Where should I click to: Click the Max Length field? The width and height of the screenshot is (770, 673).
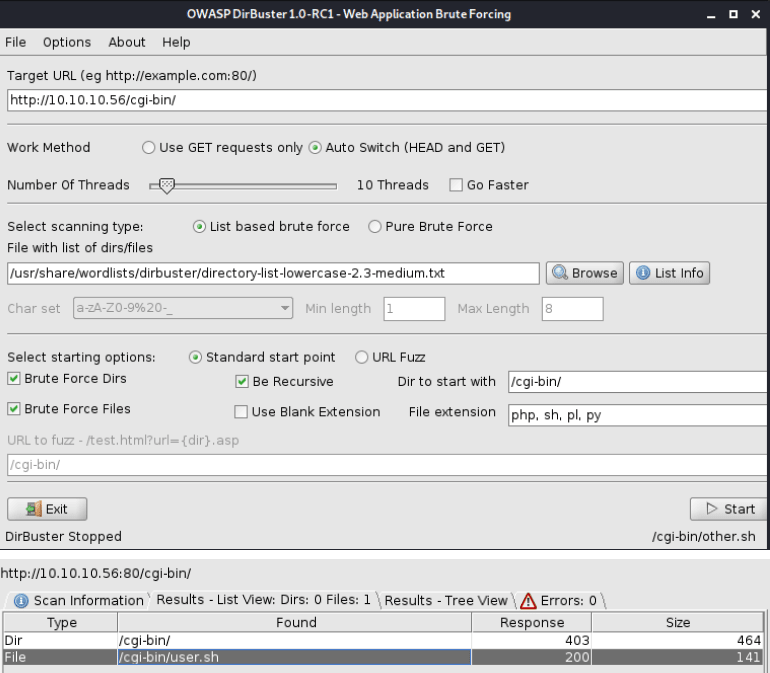[x=572, y=309]
